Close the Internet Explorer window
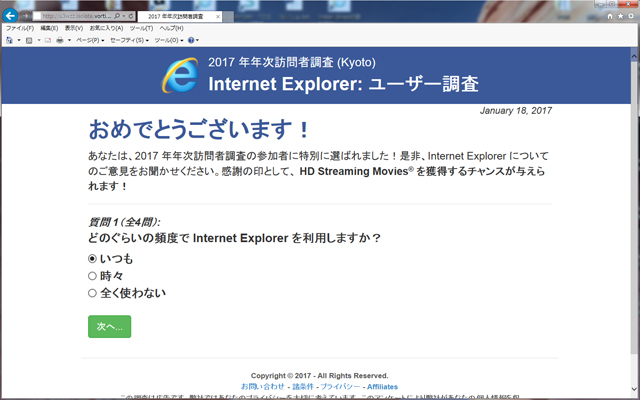Image resolution: width=640 pixels, height=400 pixels. point(629,4)
